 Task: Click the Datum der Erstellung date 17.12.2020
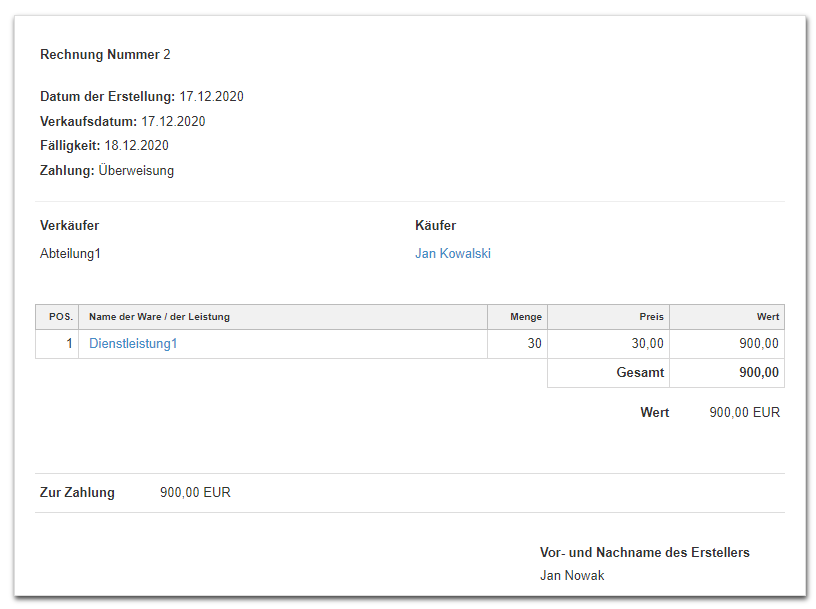tap(211, 97)
